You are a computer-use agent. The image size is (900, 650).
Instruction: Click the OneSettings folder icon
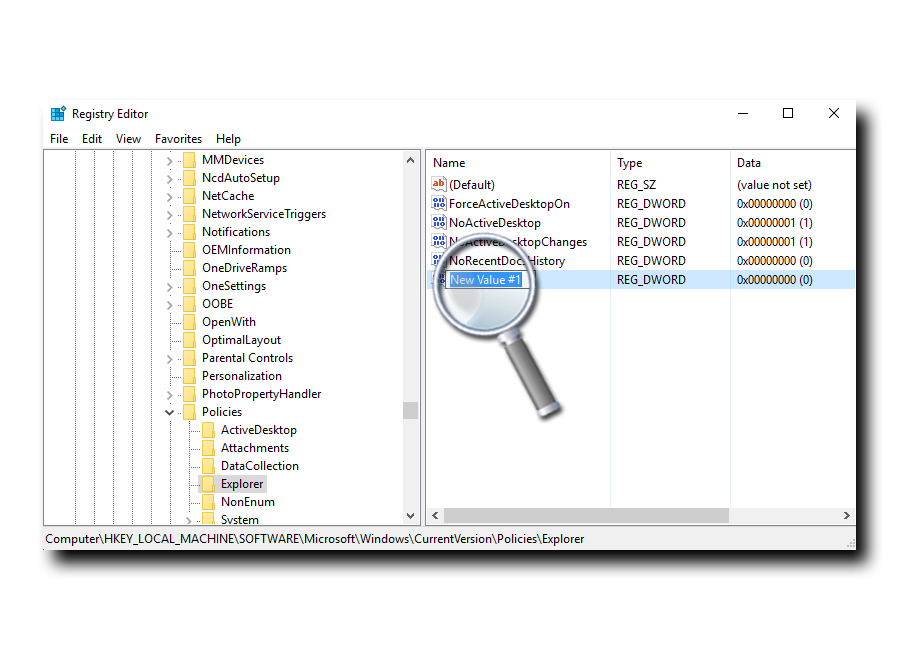(x=189, y=286)
